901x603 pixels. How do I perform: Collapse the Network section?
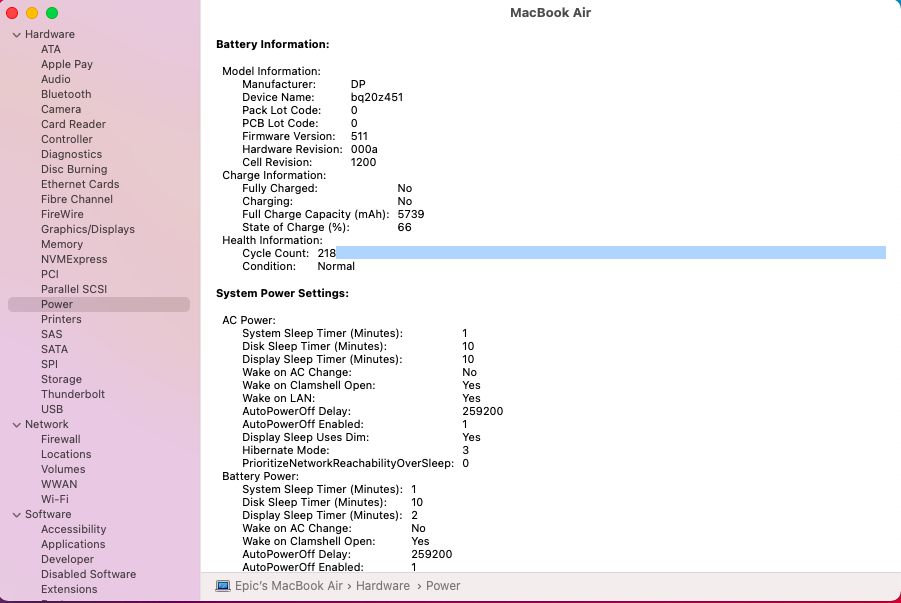point(17,425)
